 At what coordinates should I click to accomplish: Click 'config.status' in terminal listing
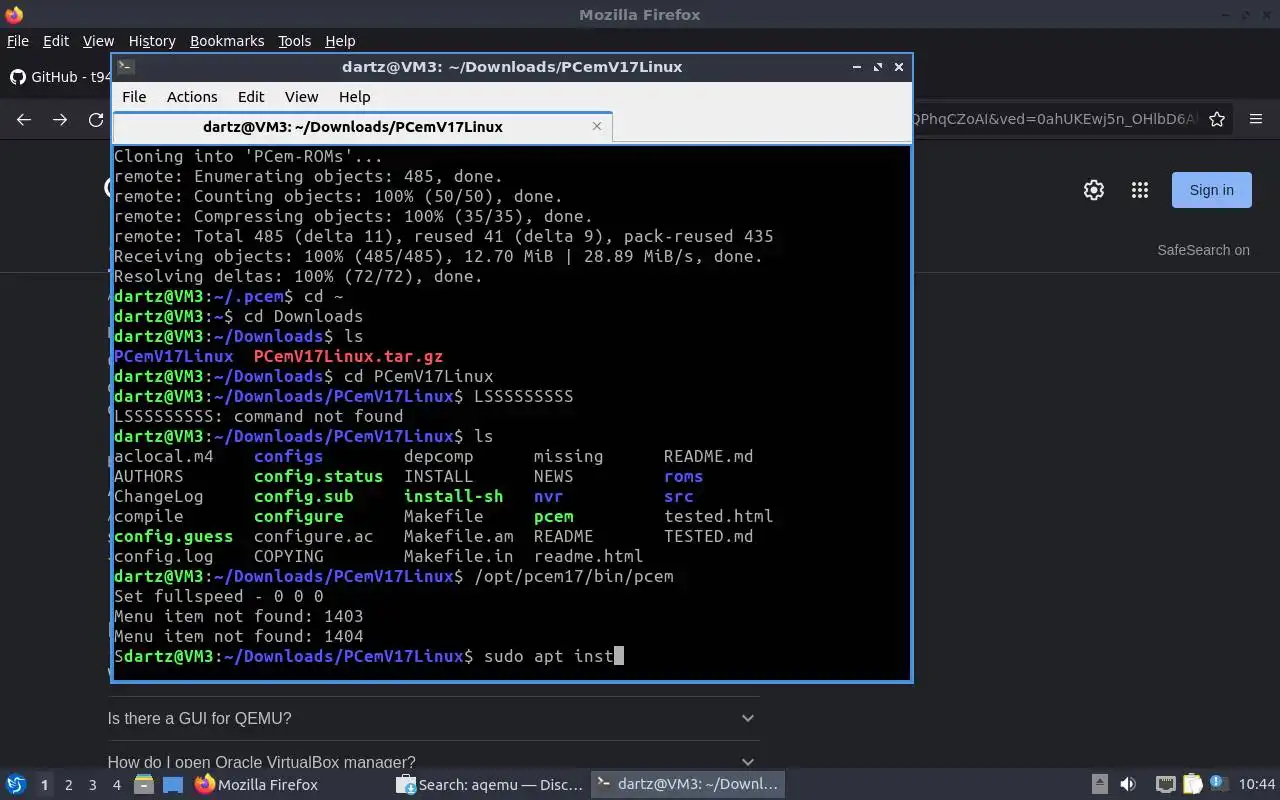[318, 476]
